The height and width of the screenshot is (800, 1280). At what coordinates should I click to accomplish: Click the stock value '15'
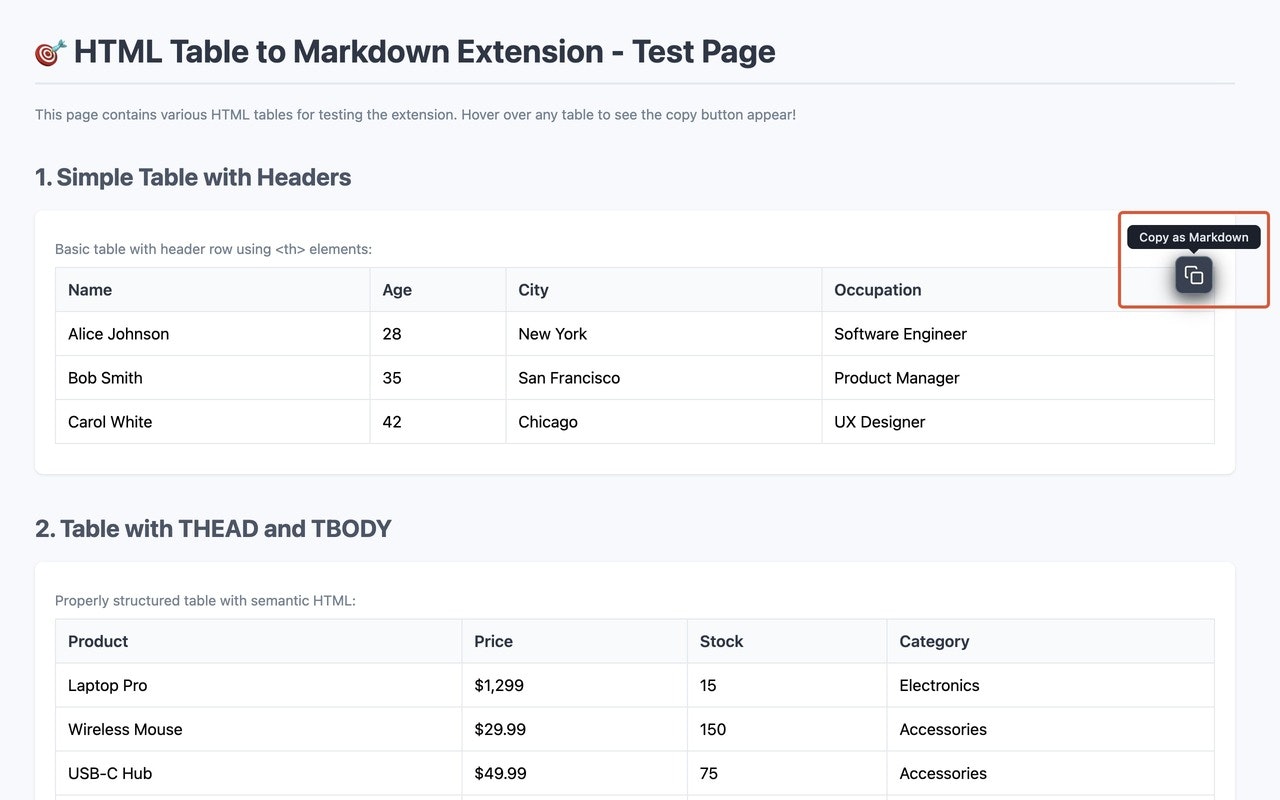[787, 685]
